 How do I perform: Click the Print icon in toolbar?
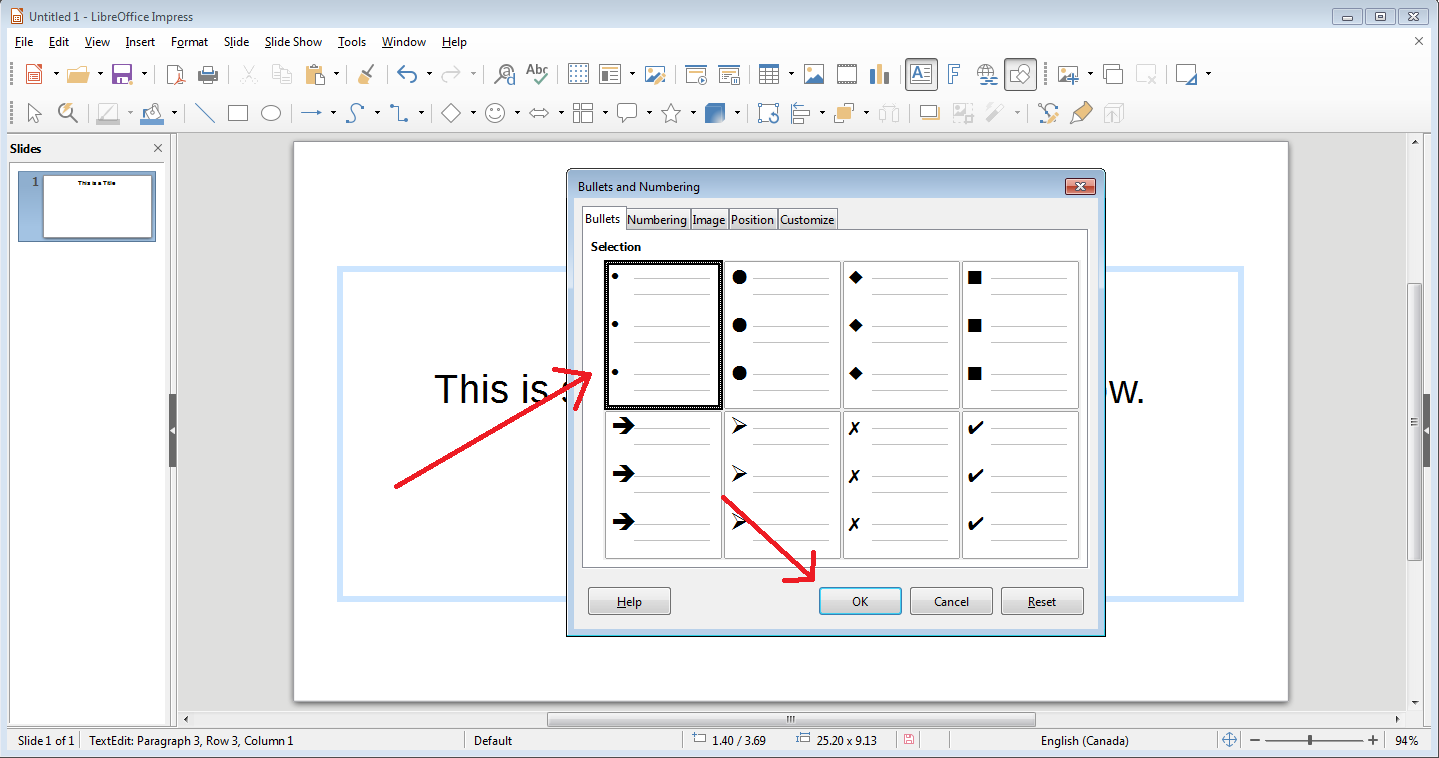coord(208,74)
